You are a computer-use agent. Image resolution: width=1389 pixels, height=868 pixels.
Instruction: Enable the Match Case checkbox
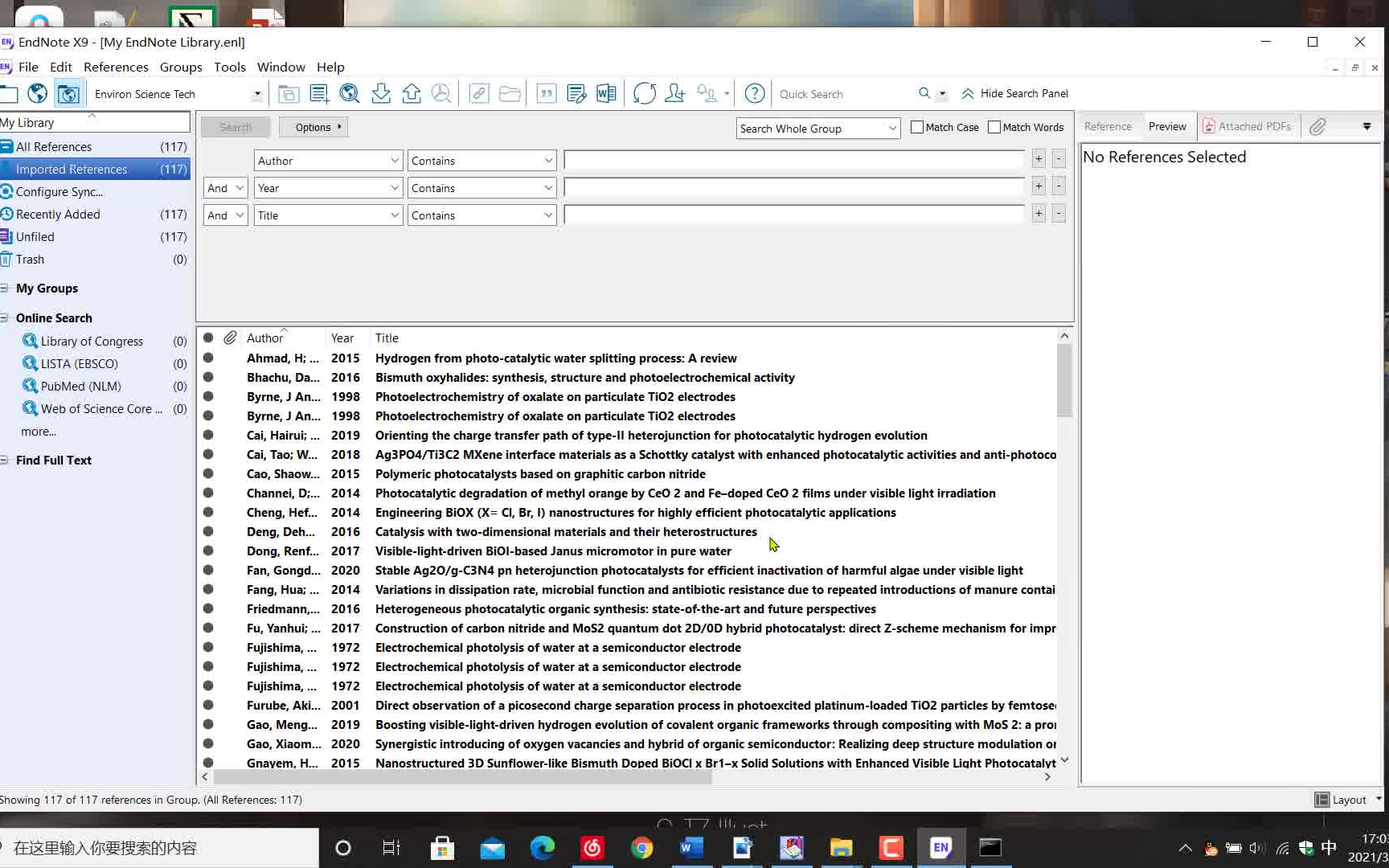(917, 127)
